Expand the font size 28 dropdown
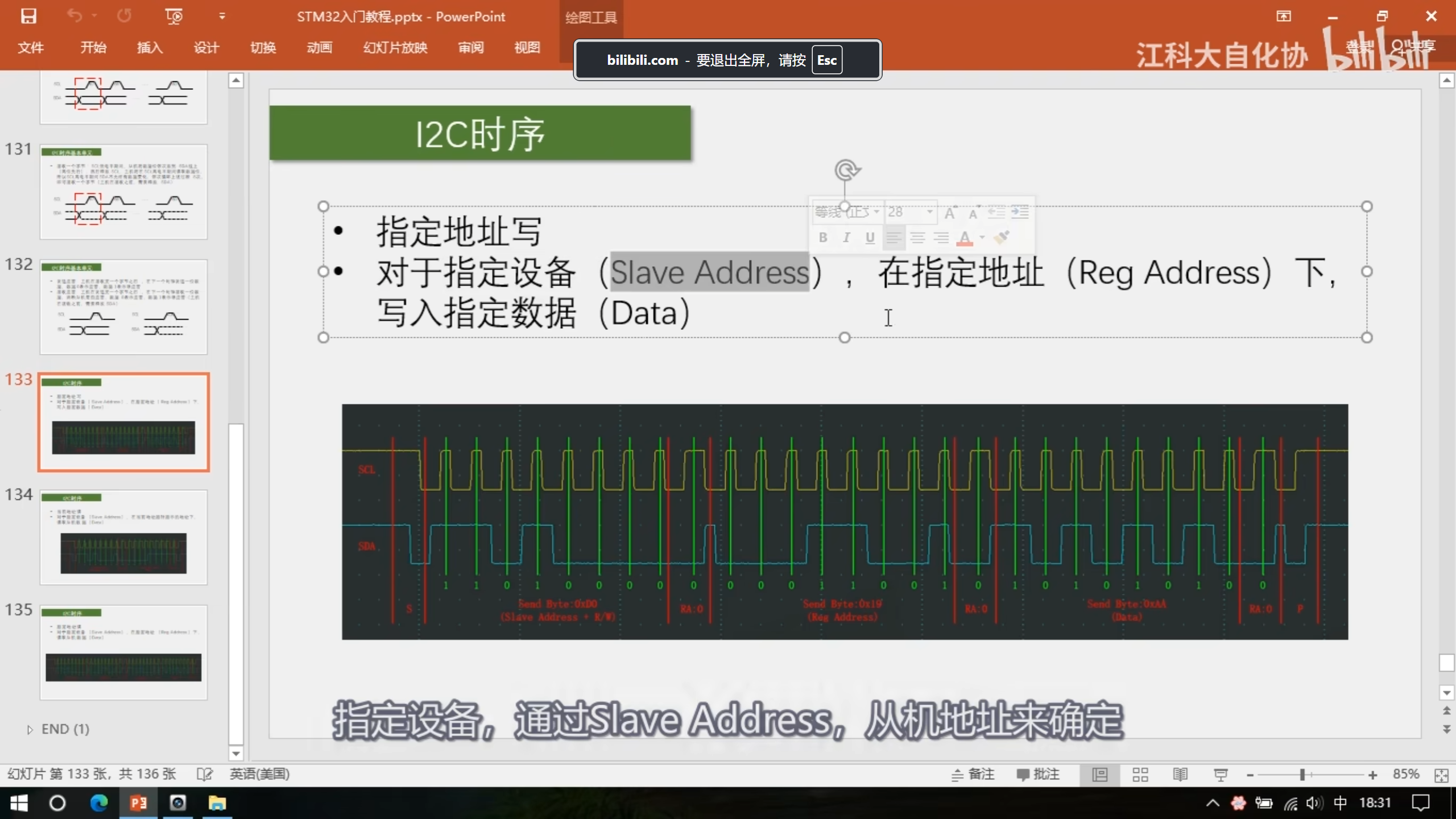Viewport: 1456px width, 819px height. (930, 212)
